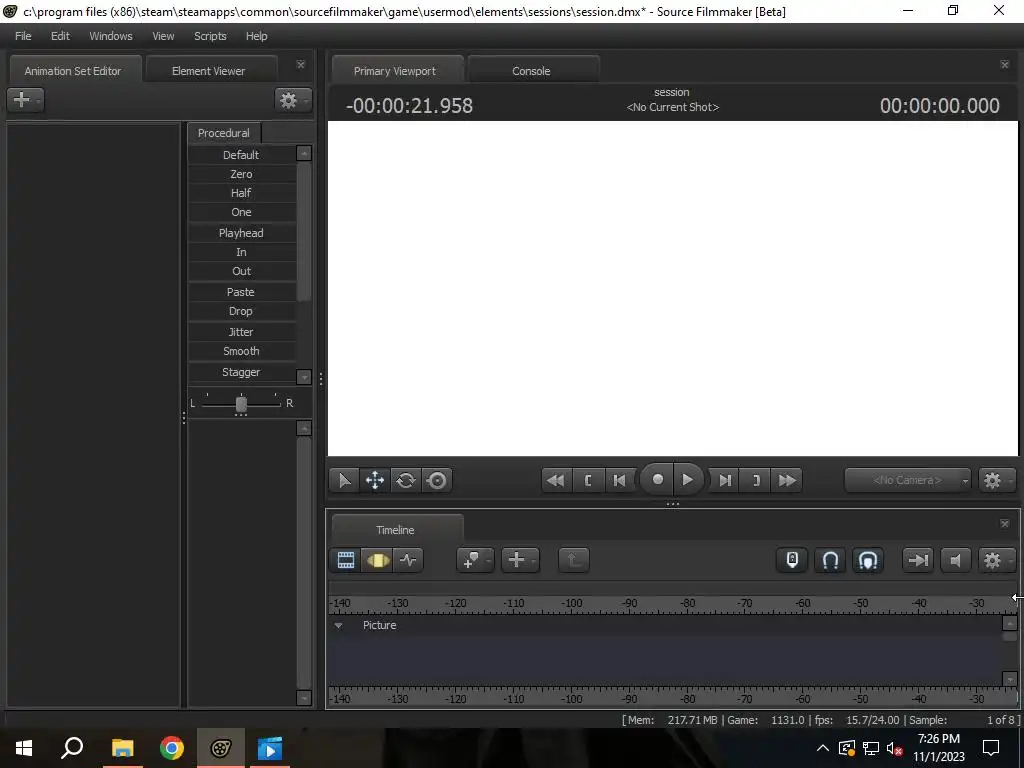Go to next clip bracket button
The image size is (1024, 768).
tap(756, 481)
